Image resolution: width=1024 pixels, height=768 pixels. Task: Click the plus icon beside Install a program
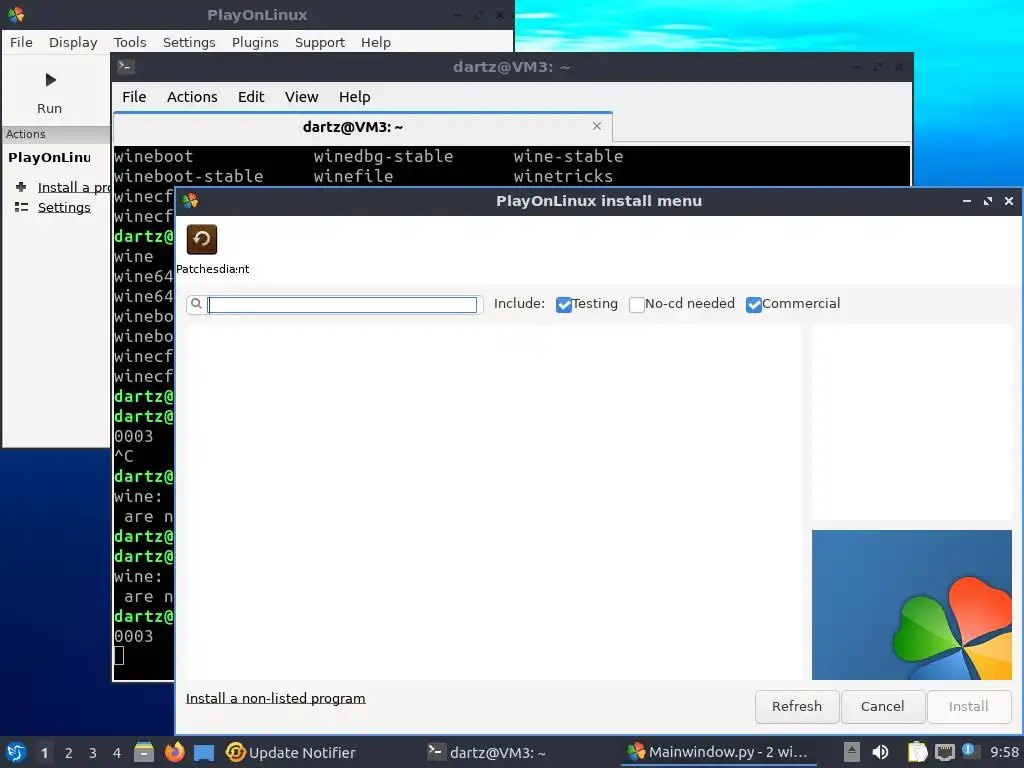coord(21,187)
